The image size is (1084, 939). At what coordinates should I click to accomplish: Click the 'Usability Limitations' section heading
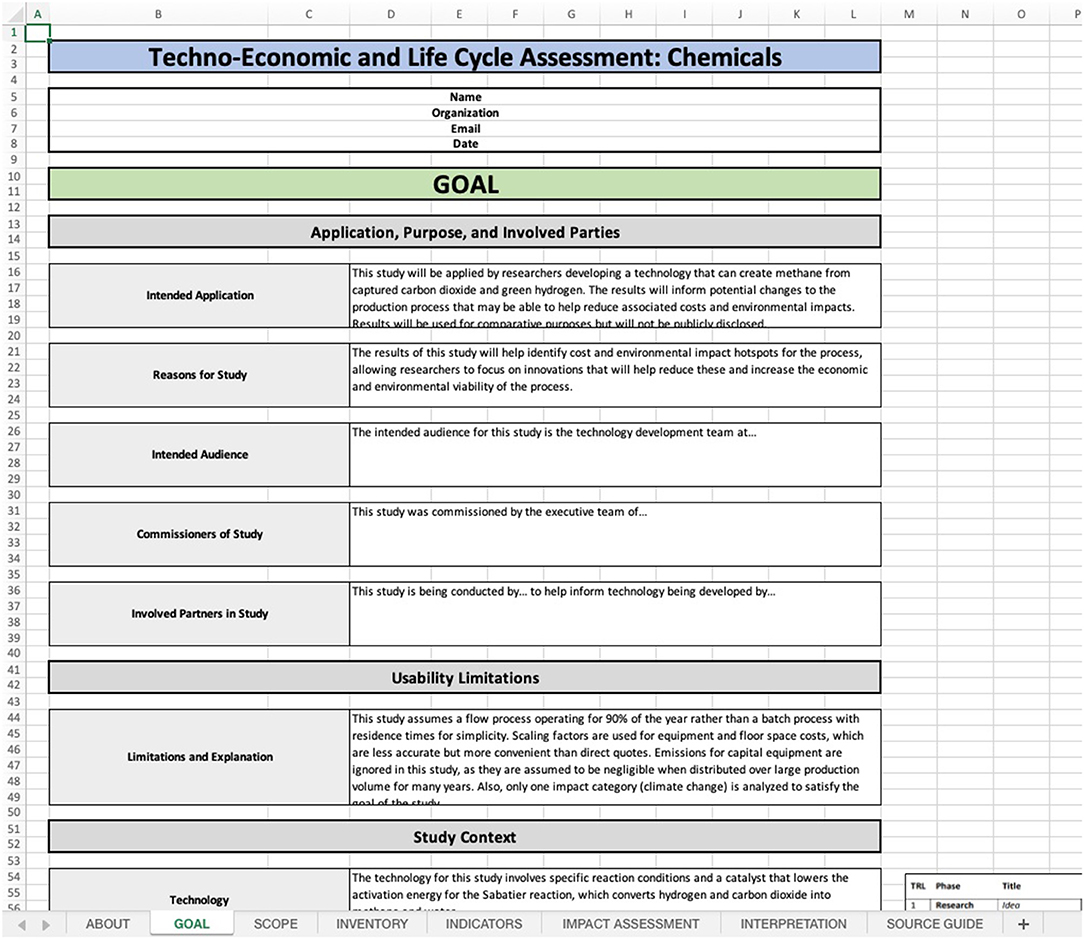tap(465, 678)
